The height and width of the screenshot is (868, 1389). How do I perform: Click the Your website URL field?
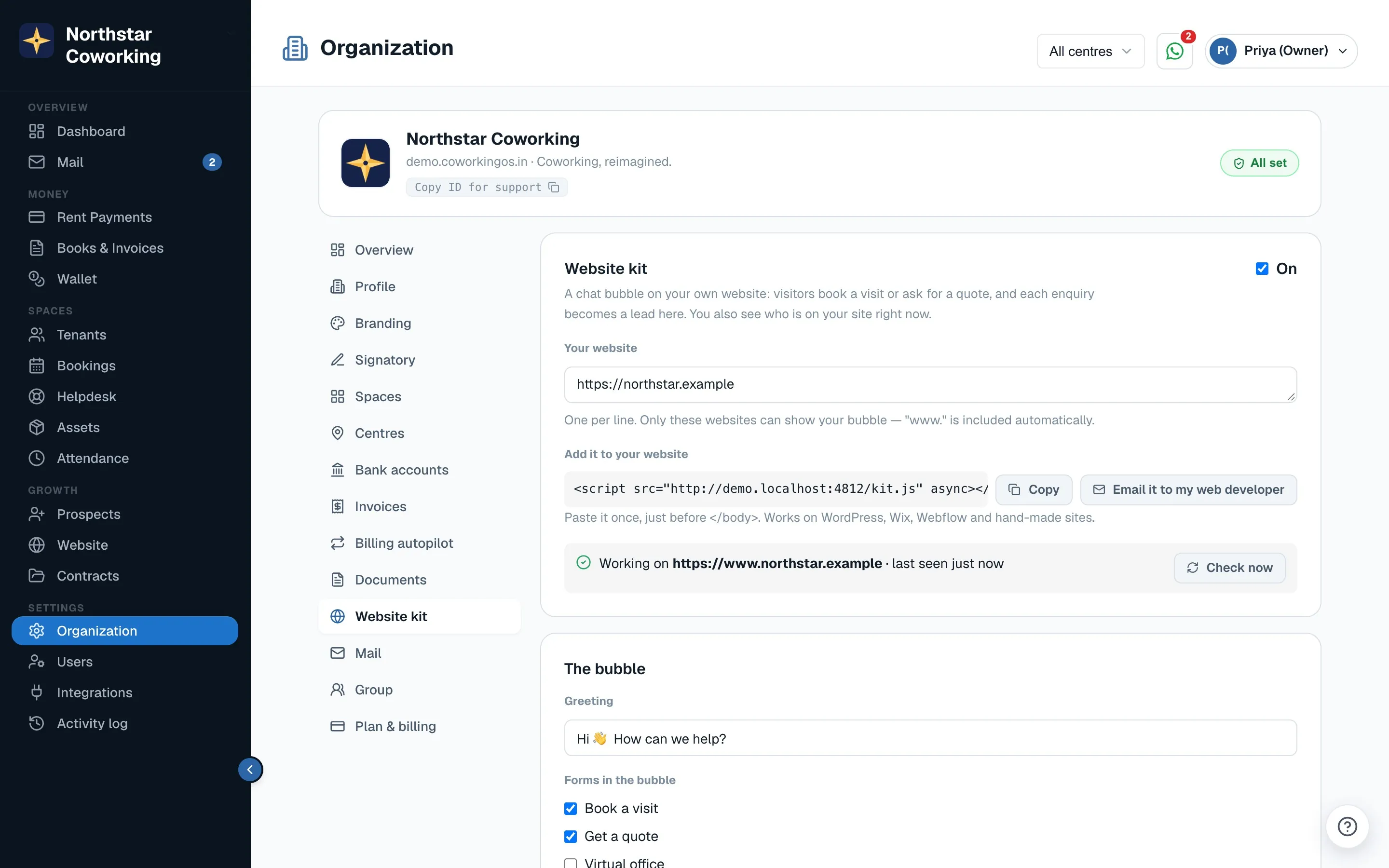[x=930, y=385]
